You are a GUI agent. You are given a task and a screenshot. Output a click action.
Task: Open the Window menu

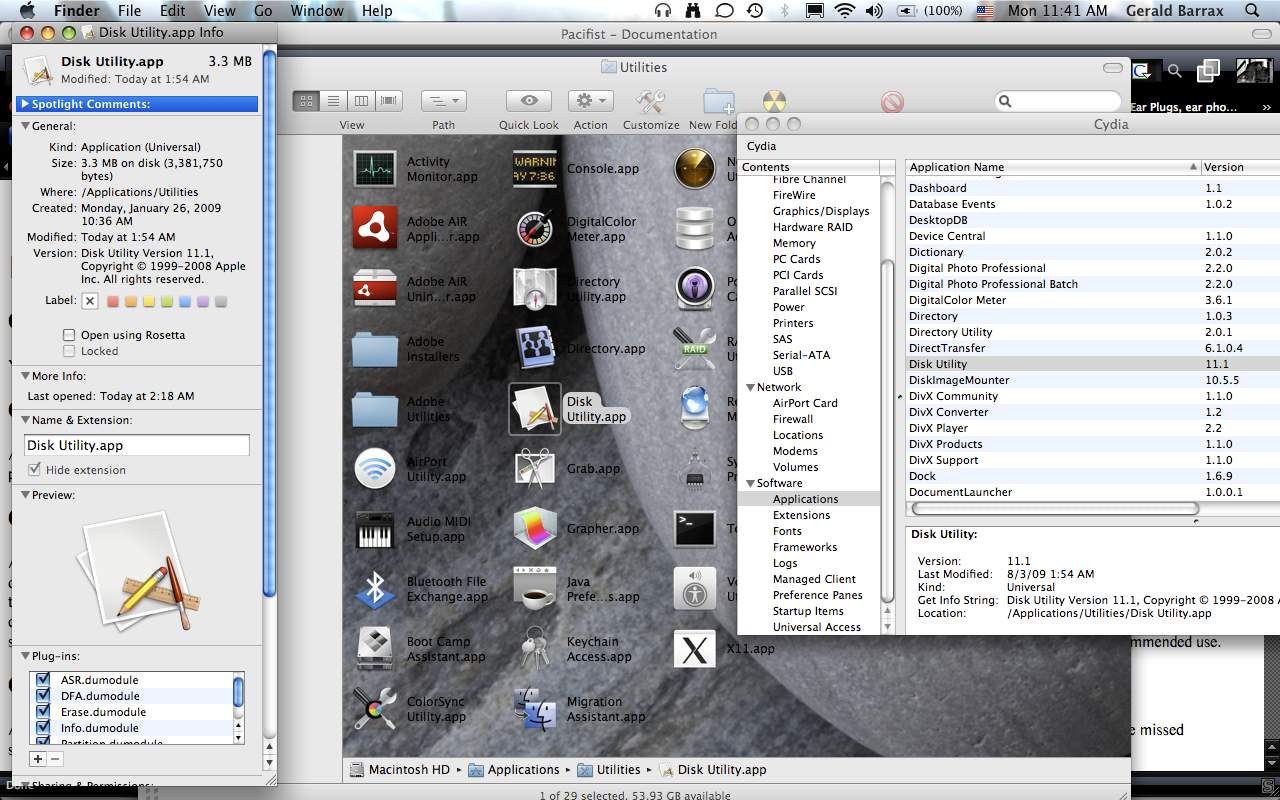tap(316, 11)
